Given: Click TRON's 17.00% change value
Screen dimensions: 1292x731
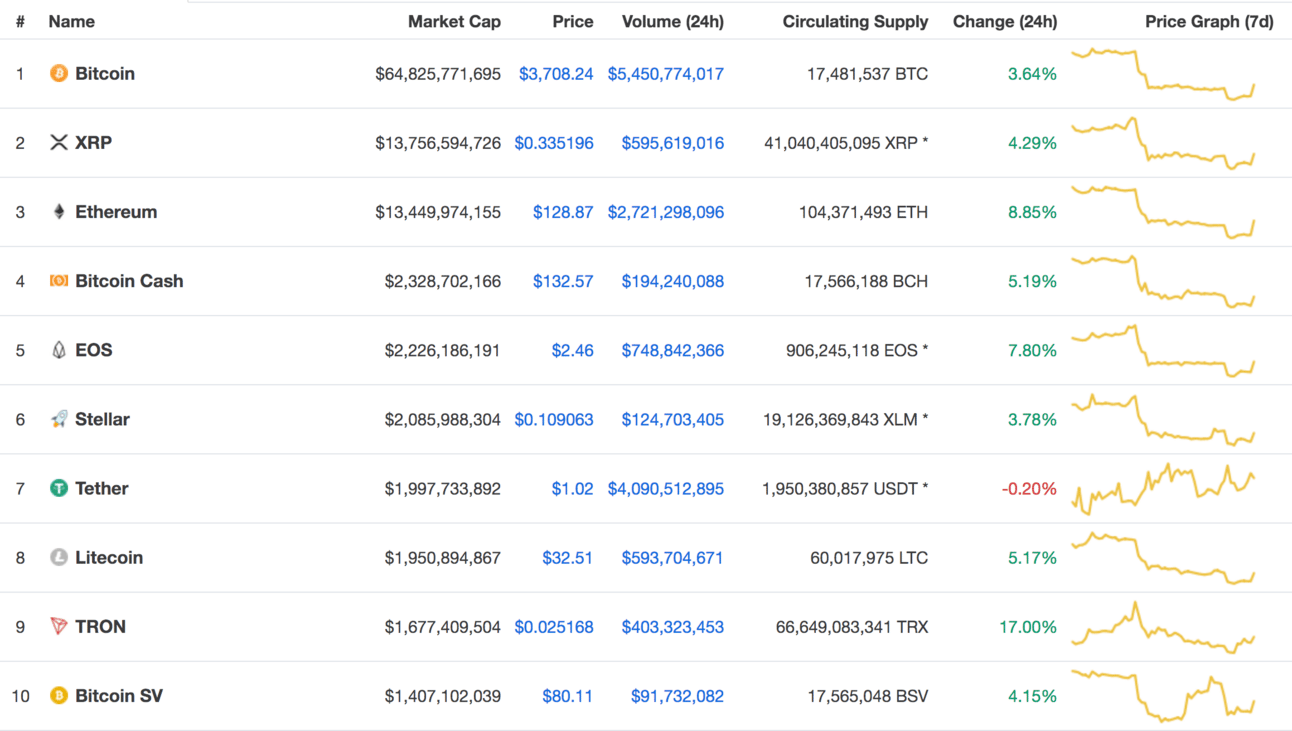Looking at the screenshot, I should pyautogui.click(x=1028, y=626).
